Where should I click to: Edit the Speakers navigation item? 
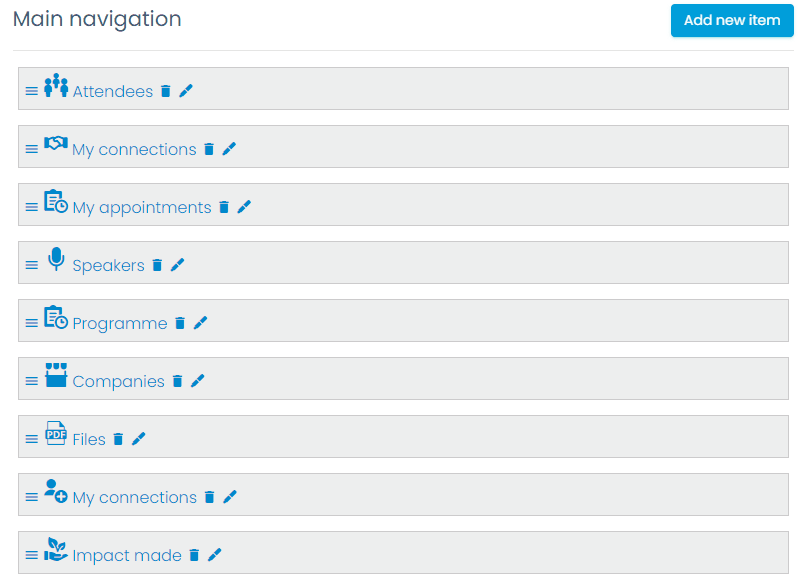point(177,265)
